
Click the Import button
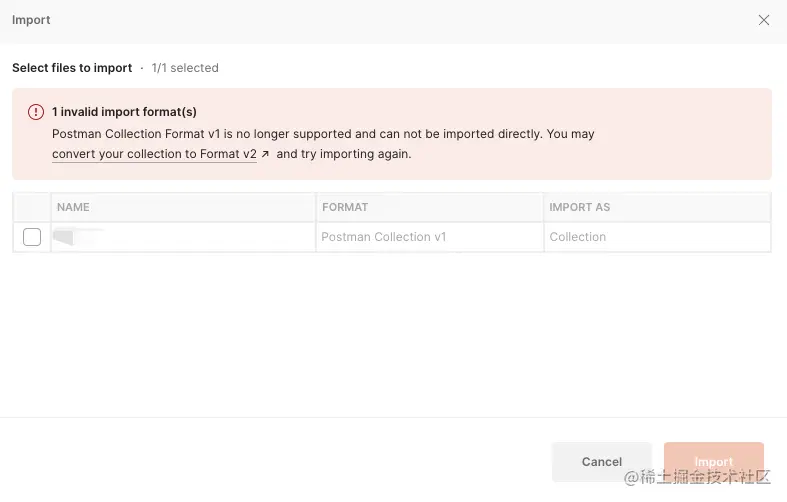click(x=713, y=462)
